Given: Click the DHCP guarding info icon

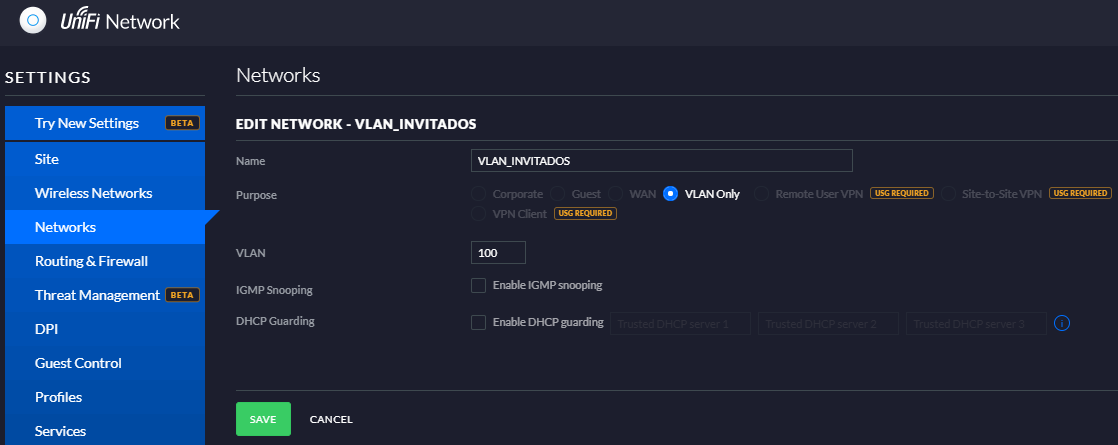Looking at the screenshot, I should point(1062,323).
